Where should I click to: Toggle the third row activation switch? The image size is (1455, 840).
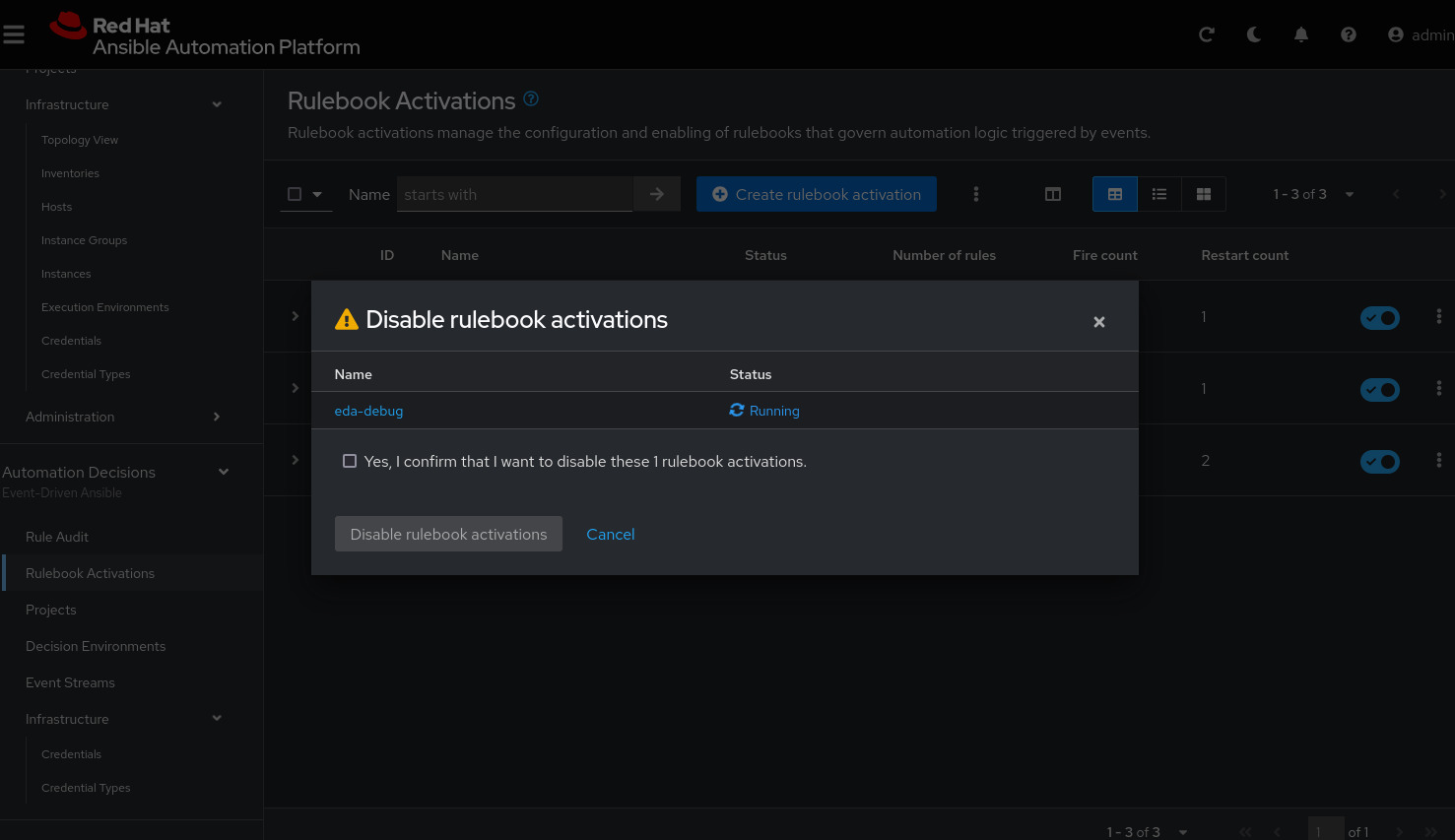pos(1380,462)
